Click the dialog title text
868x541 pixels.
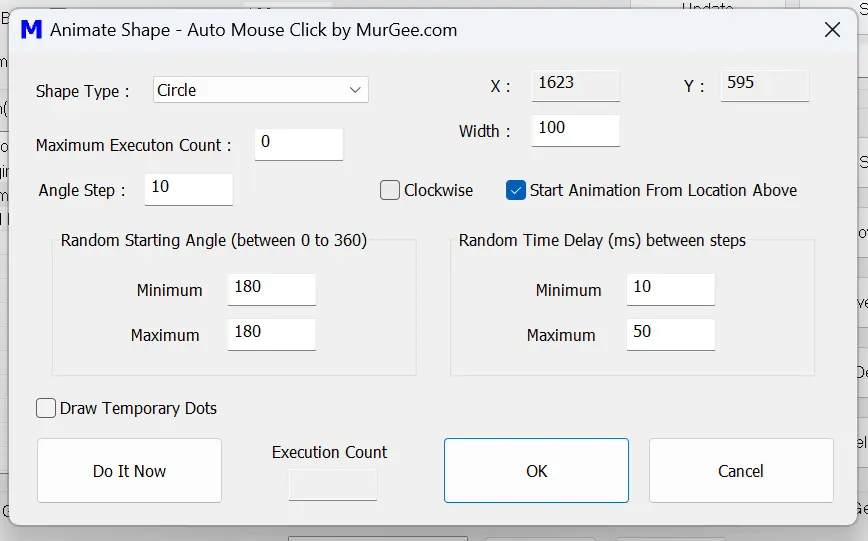tap(254, 30)
